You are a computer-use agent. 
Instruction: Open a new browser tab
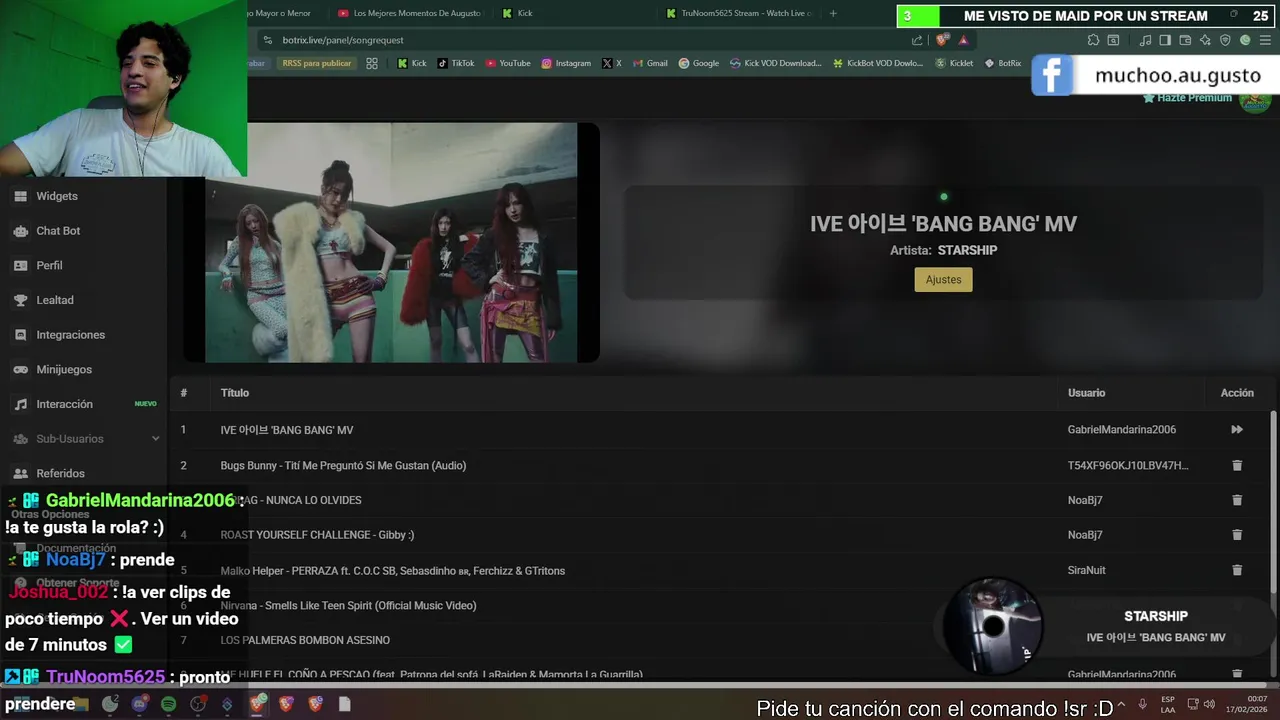point(833,13)
